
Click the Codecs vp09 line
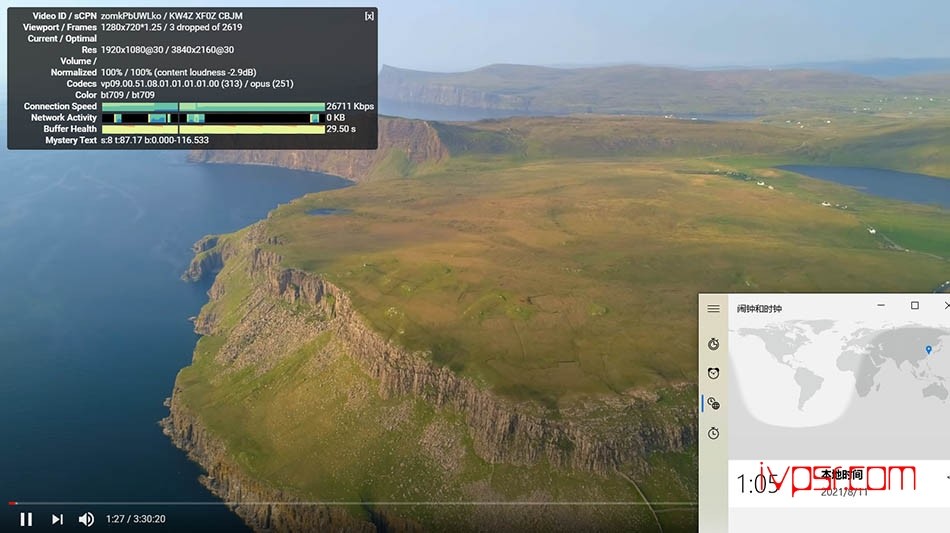click(197, 84)
